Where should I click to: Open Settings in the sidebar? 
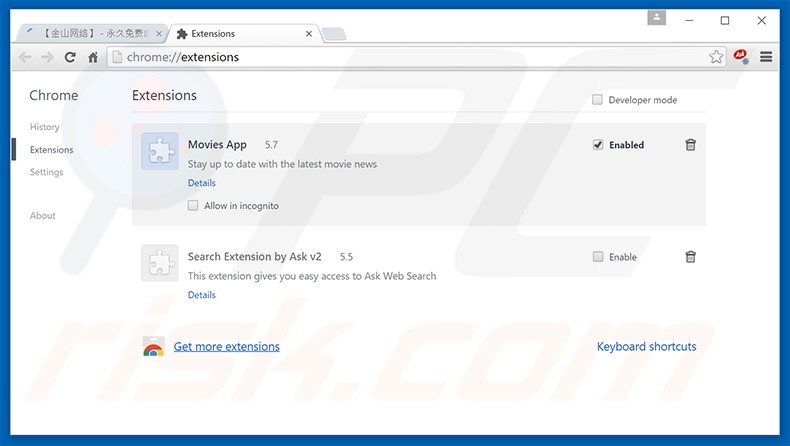(x=46, y=172)
